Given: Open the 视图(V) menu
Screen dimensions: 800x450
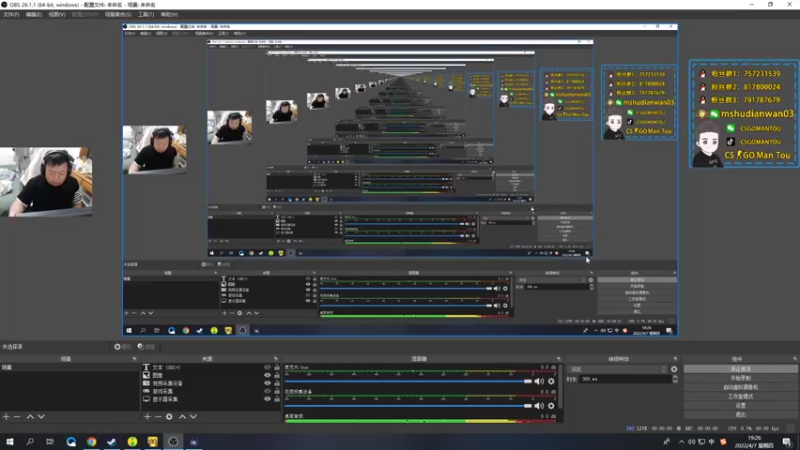Looking at the screenshot, I should click(x=57, y=14).
